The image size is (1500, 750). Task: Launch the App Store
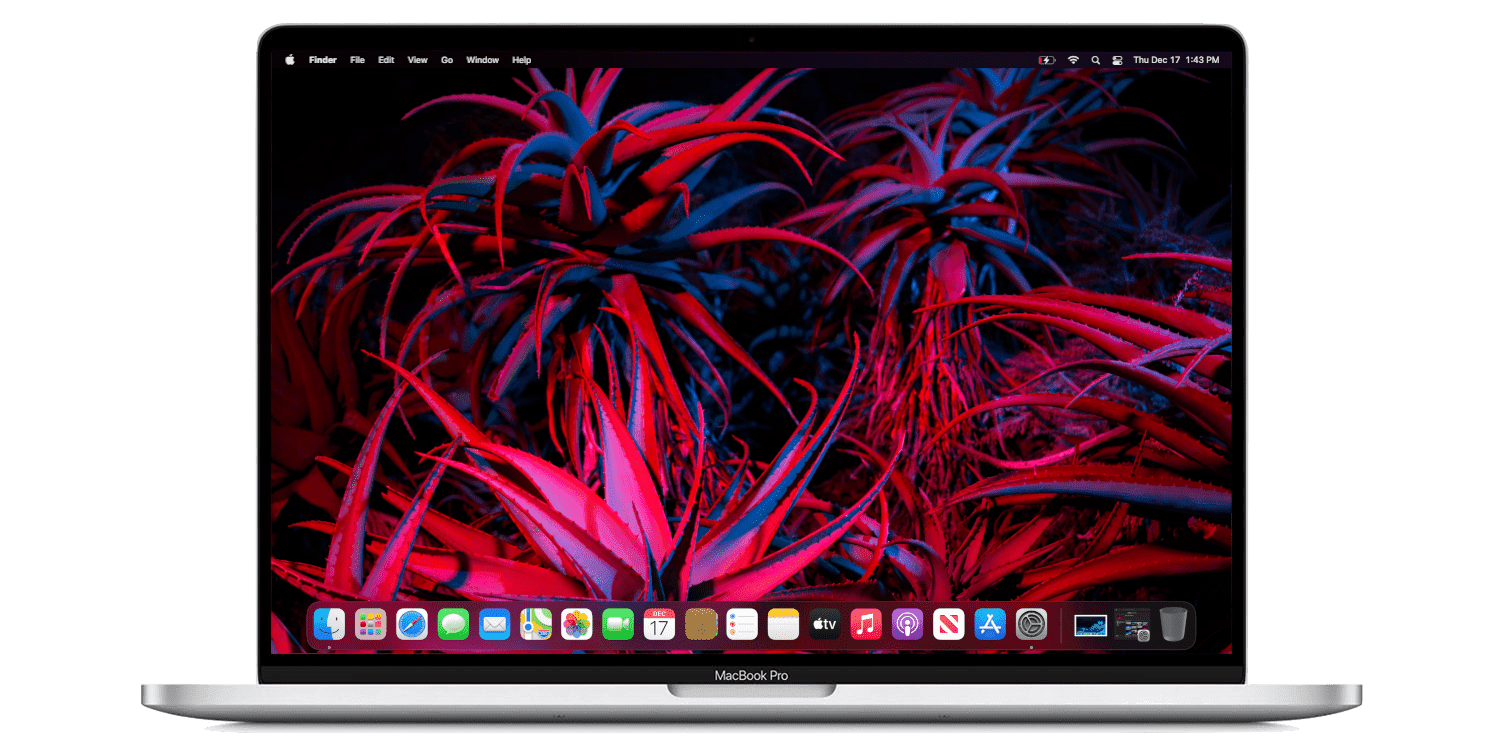click(x=990, y=625)
